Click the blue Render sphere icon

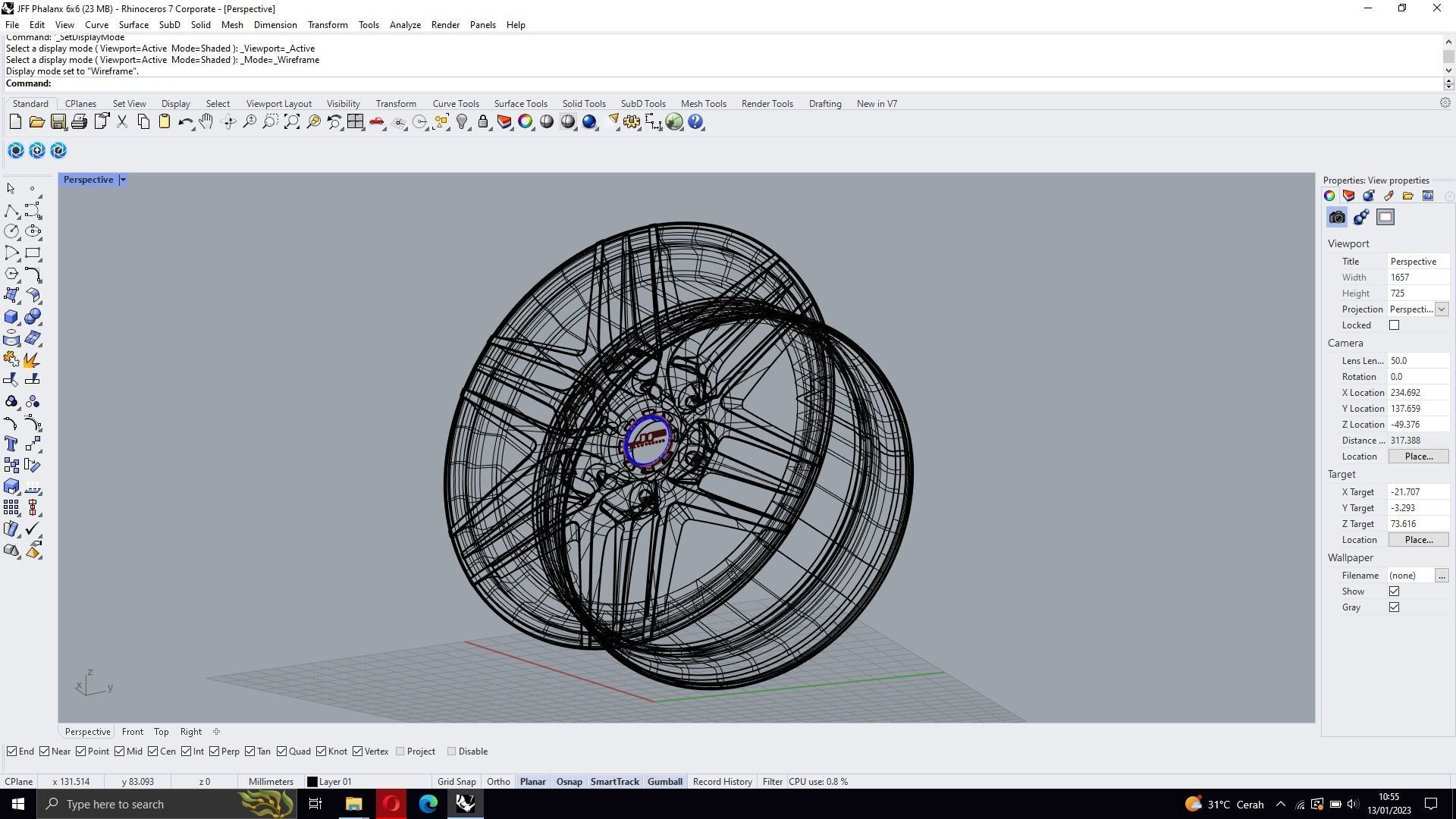[x=589, y=122]
